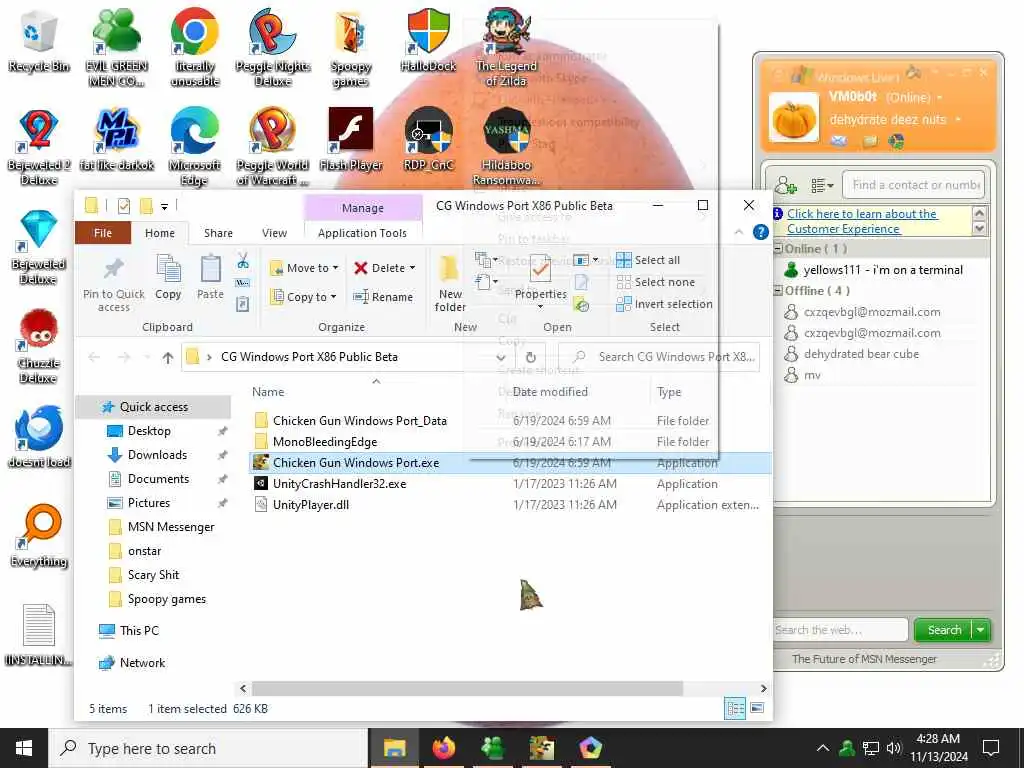Select Downloads in Quick access
1024x768 pixels.
click(x=157, y=455)
